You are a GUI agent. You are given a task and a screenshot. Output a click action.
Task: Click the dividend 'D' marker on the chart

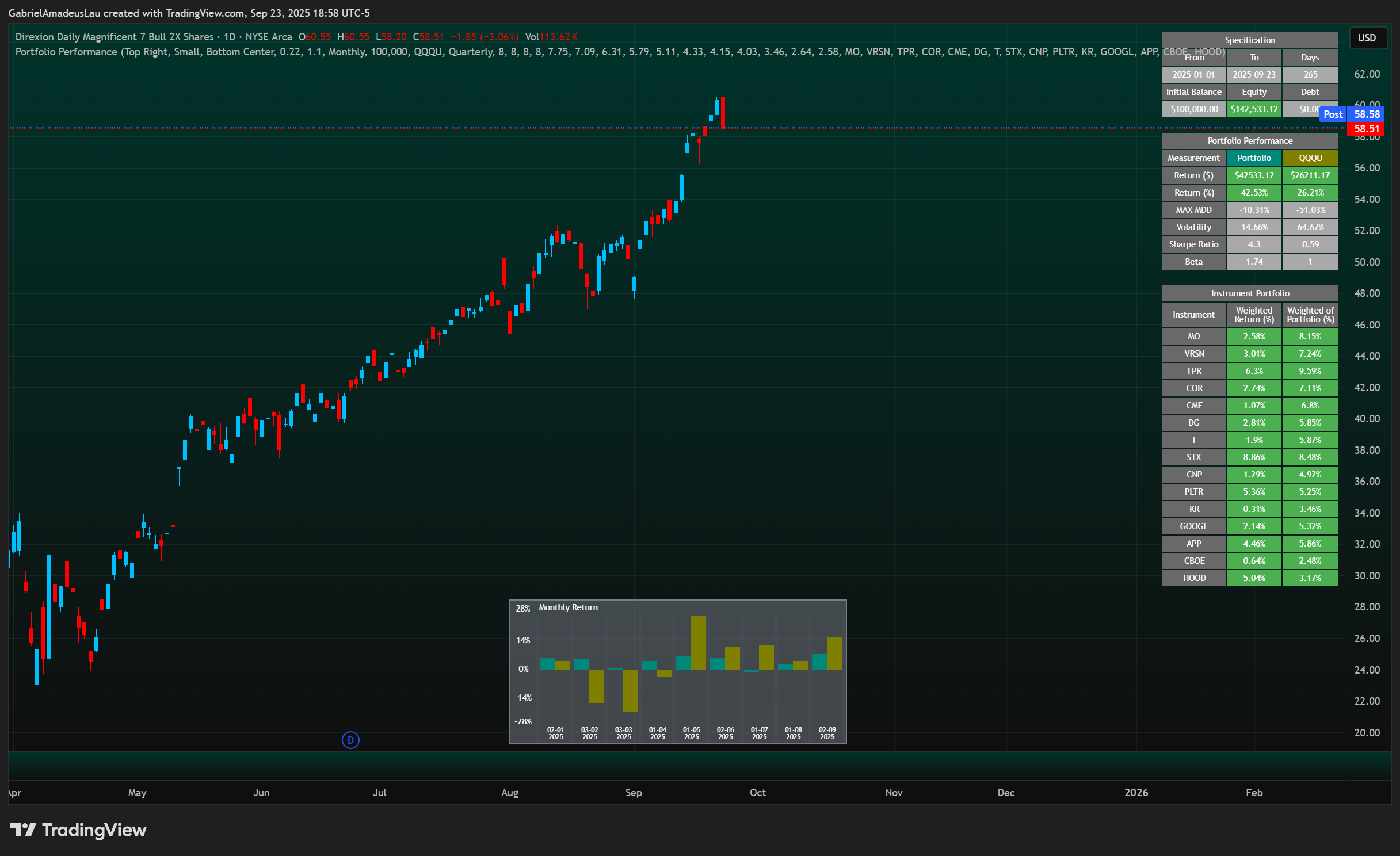point(350,740)
